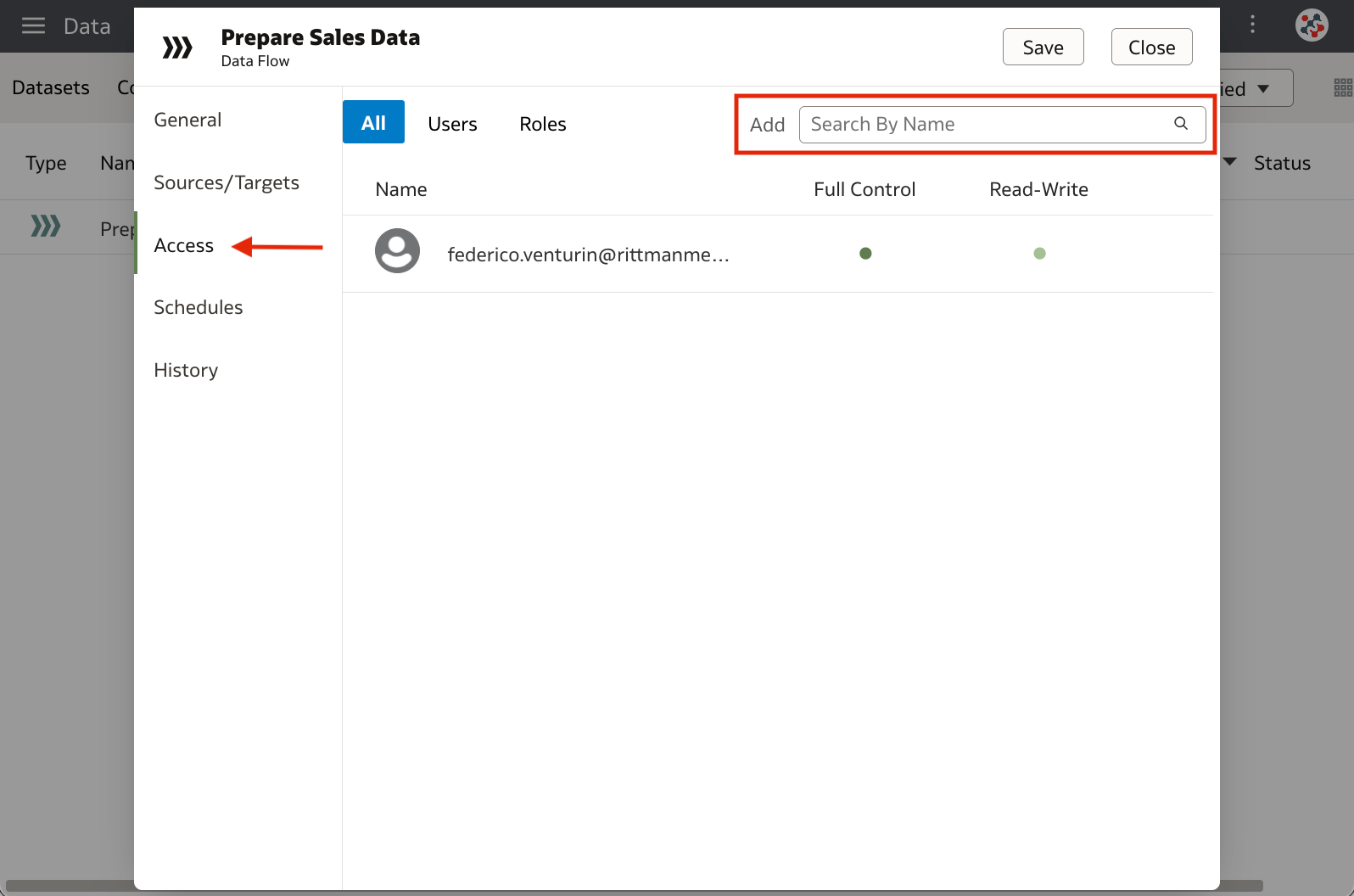Open the Datasets tab in background page
This screenshot has width=1354, height=896.
pos(51,87)
